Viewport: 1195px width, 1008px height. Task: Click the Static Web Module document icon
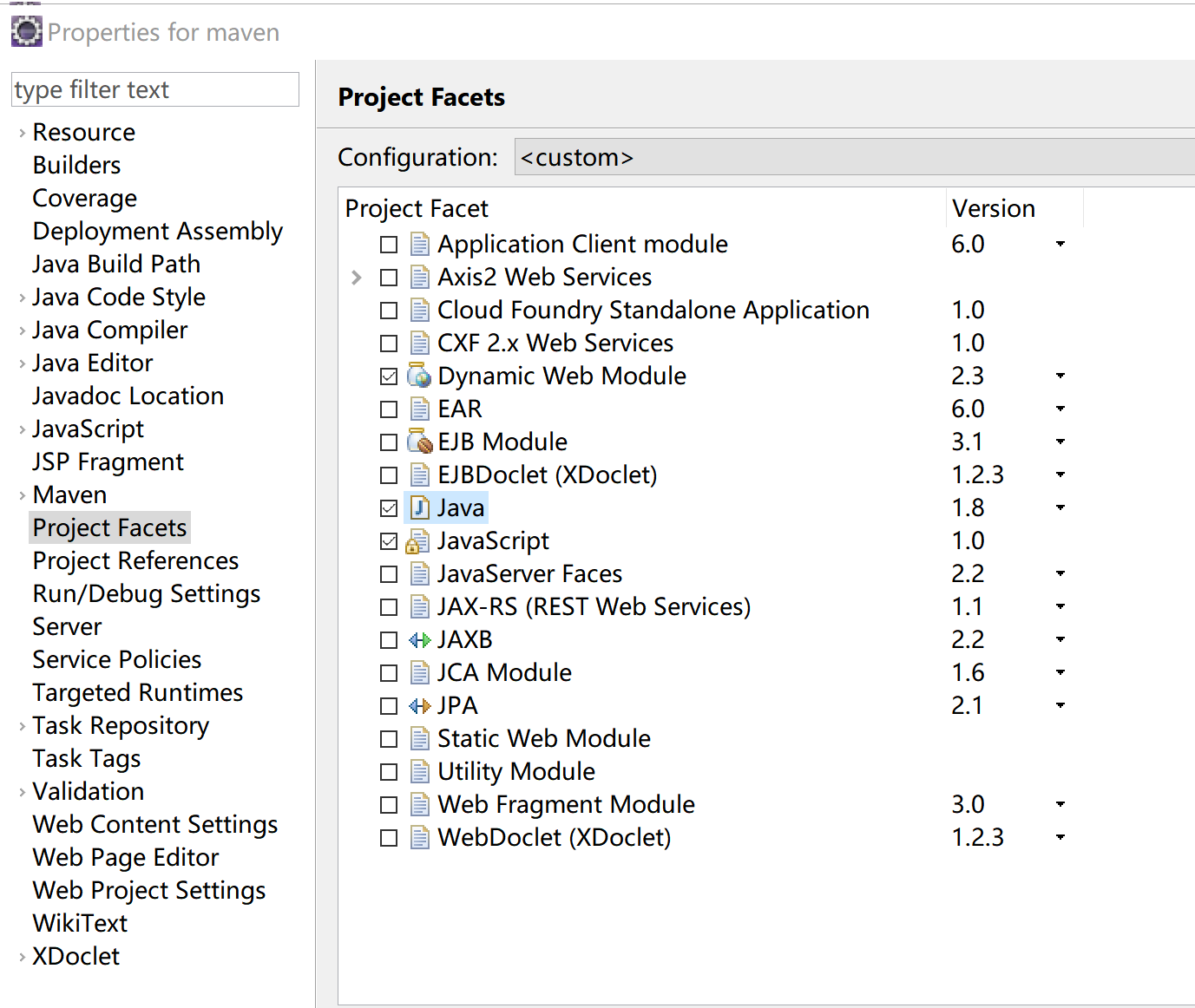tap(419, 739)
